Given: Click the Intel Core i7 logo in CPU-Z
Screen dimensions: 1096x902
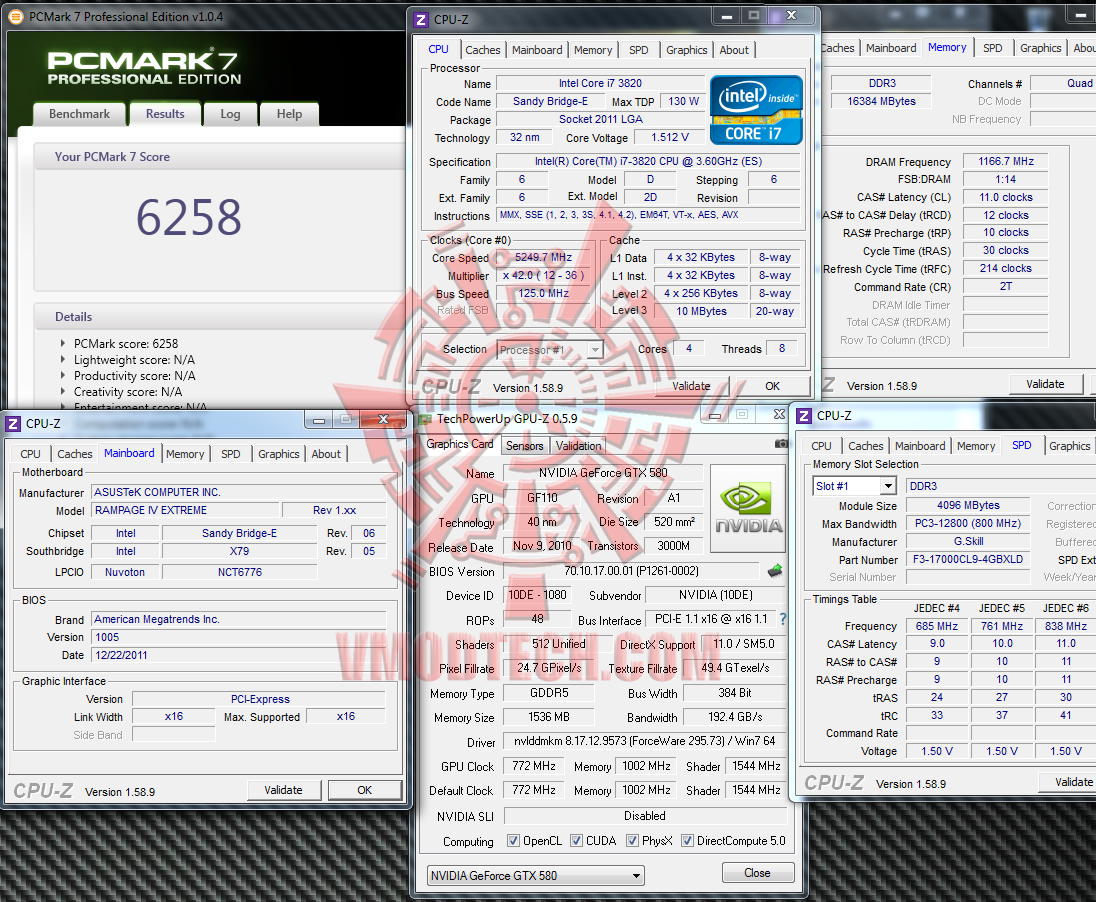Looking at the screenshot, I should click(x=756, y=110).
